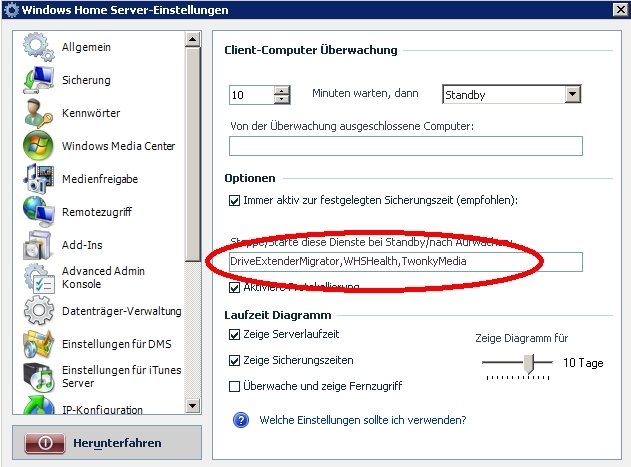This screenshot has width=631, height=467.
Task: Open Welche Einstellungen sollte ich verwenden link
Action: pyautogui.click(x=363, y=420)
